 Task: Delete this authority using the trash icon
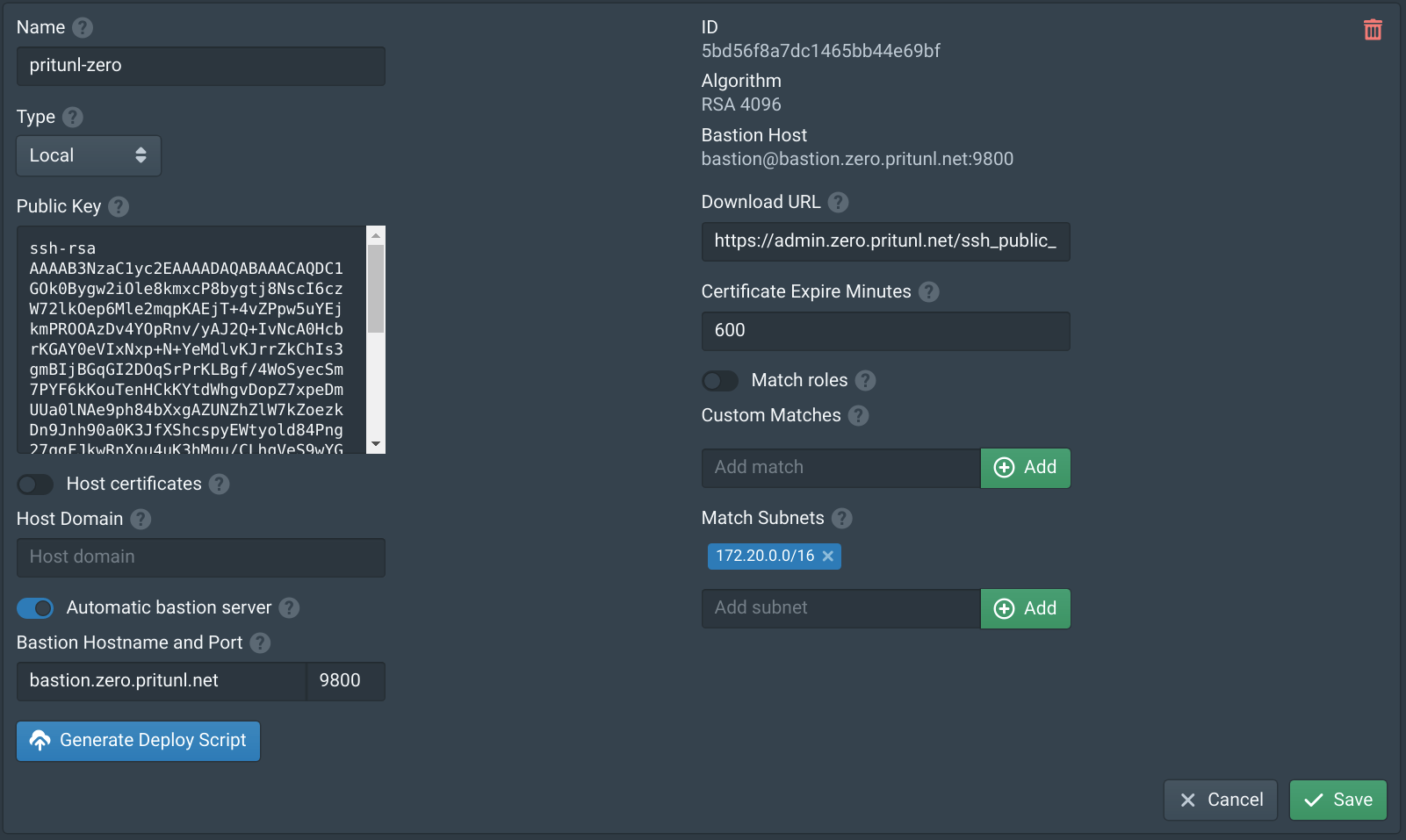click(1373, 30)
